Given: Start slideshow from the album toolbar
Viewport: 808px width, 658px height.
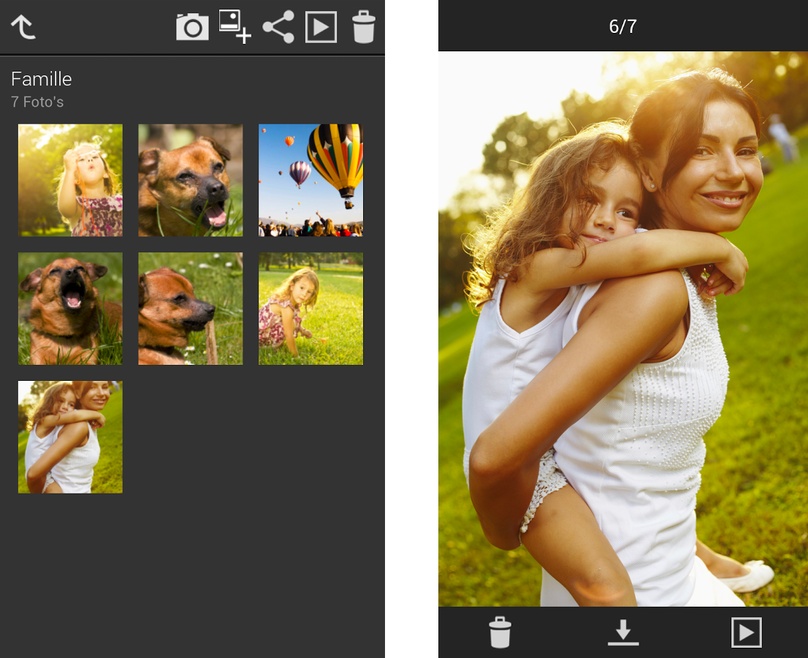Looking at the screenshot, I should [321, 27].
